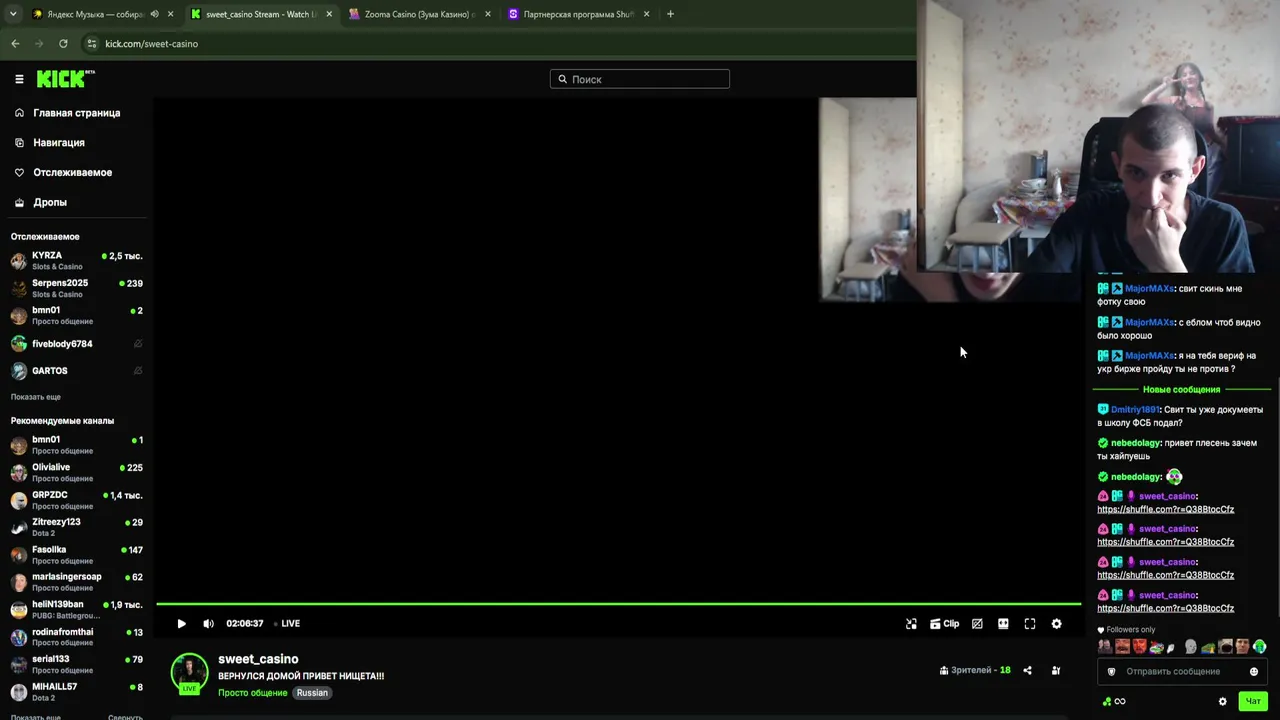
Task: Open mini-player mode icon
Action: pyautogui.click(x=911, y=624)
